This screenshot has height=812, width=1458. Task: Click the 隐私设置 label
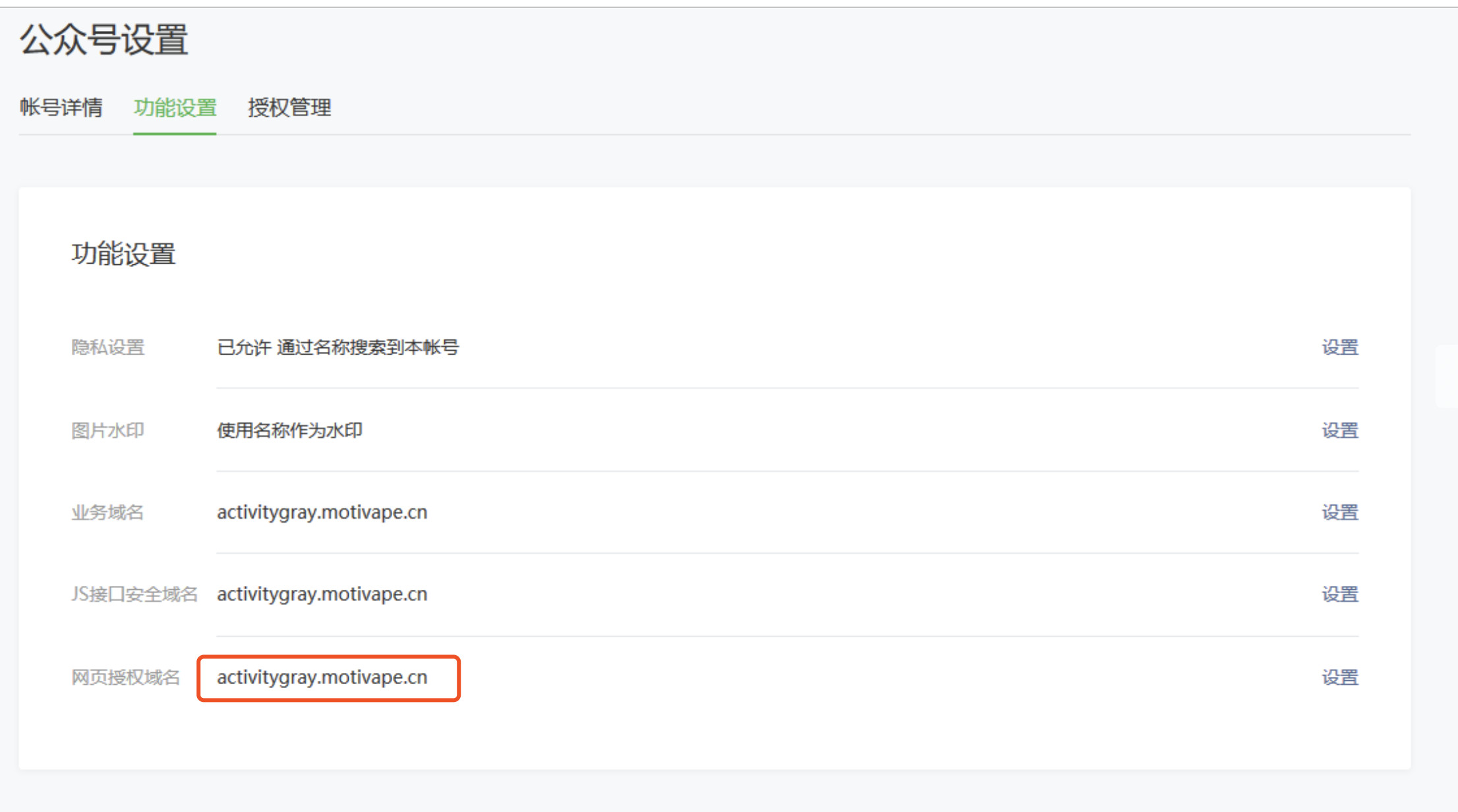coord(107,347)
